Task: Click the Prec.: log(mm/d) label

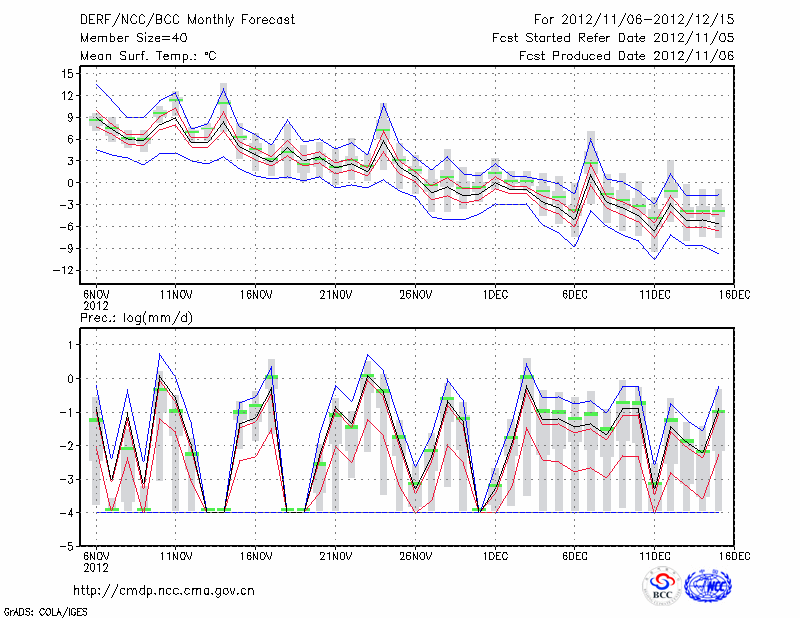Action: pyautogui.click(x=136, y=317)
